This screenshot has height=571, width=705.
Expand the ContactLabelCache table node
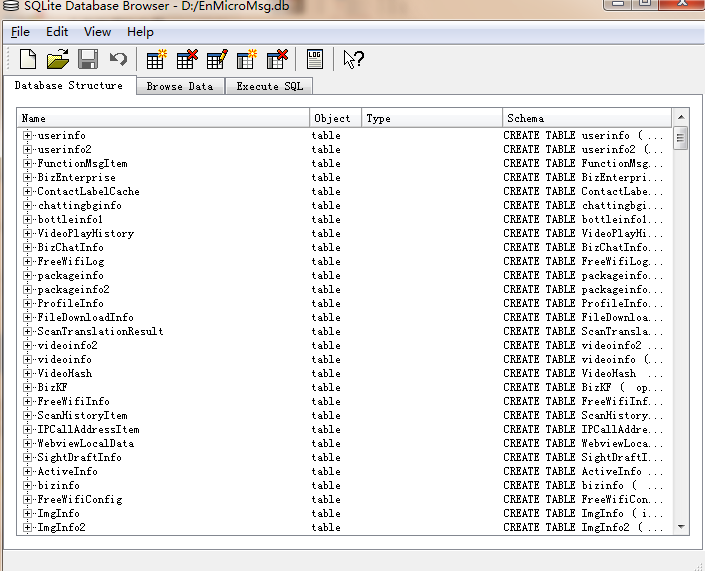(x=27, y=191)
